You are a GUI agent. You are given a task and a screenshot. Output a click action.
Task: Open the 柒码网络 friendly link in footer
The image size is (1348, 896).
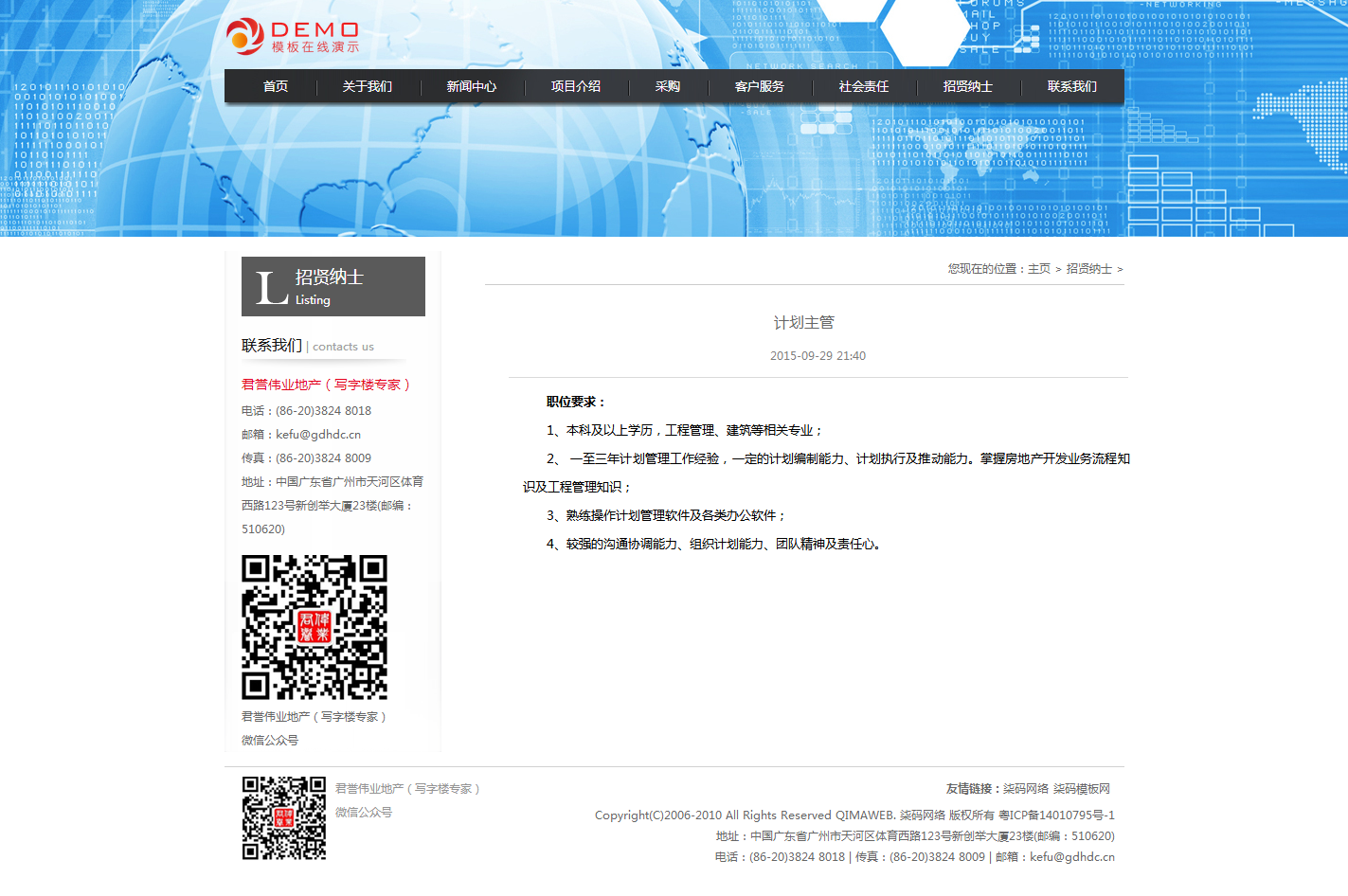coord(1026,789)
